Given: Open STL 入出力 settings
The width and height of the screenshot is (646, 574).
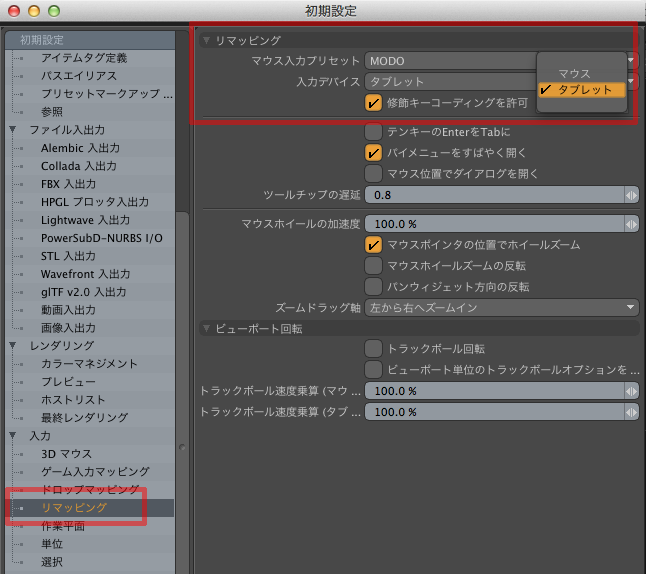Looking at the screenshot, I should 68,256.
